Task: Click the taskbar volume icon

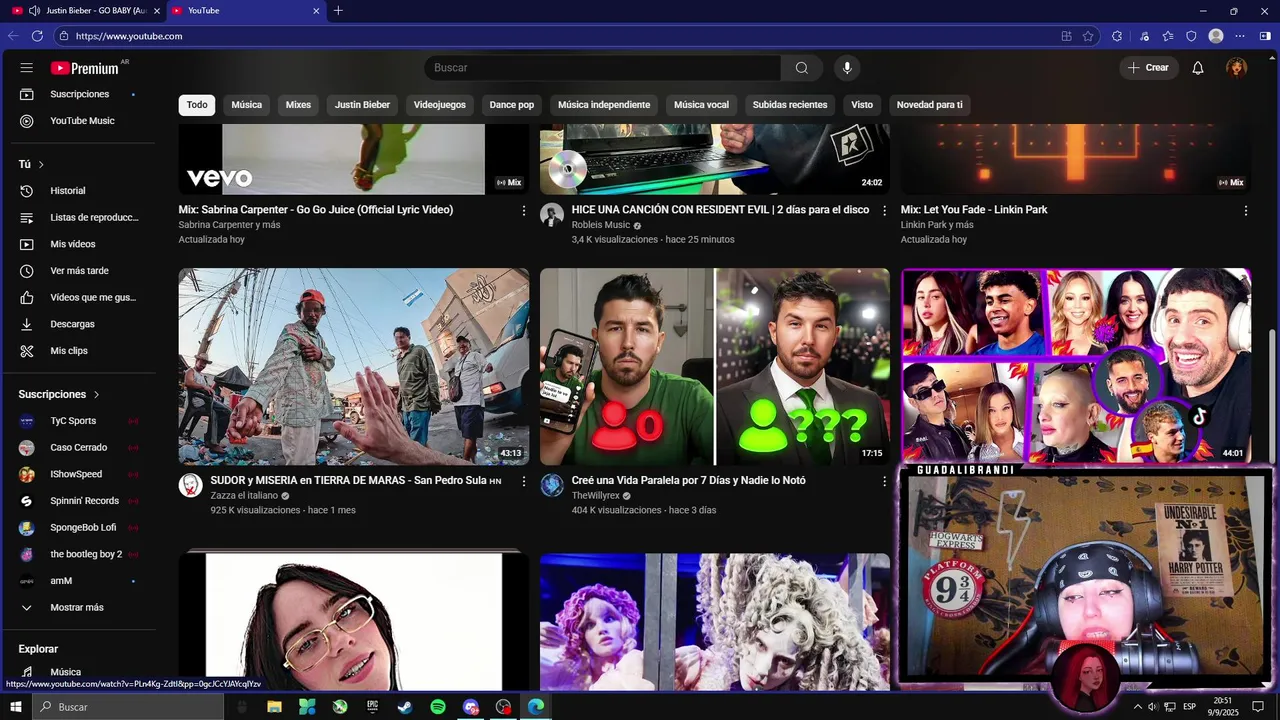Action: pyautogui.click(x=1153, y=707)
